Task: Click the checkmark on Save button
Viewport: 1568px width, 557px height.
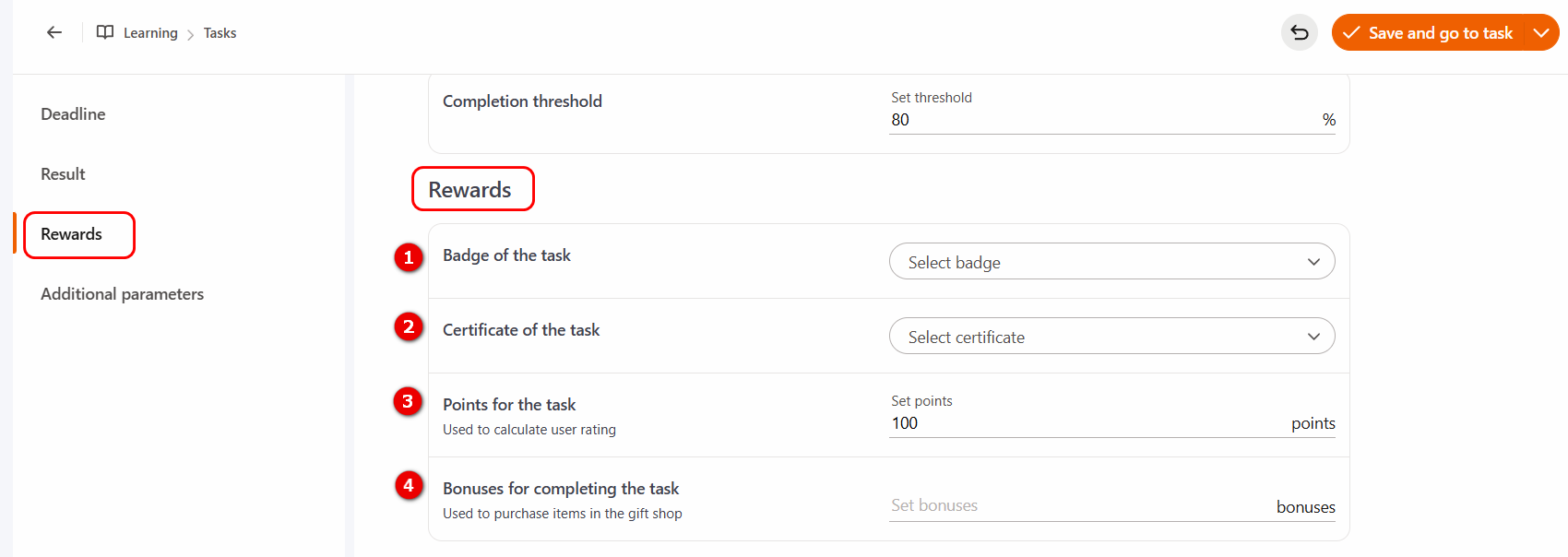Action: (x=1351, y=33)
